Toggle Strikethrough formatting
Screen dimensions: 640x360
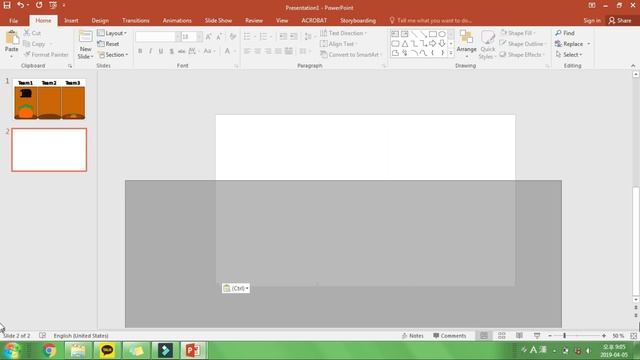[x=182, y=51]
